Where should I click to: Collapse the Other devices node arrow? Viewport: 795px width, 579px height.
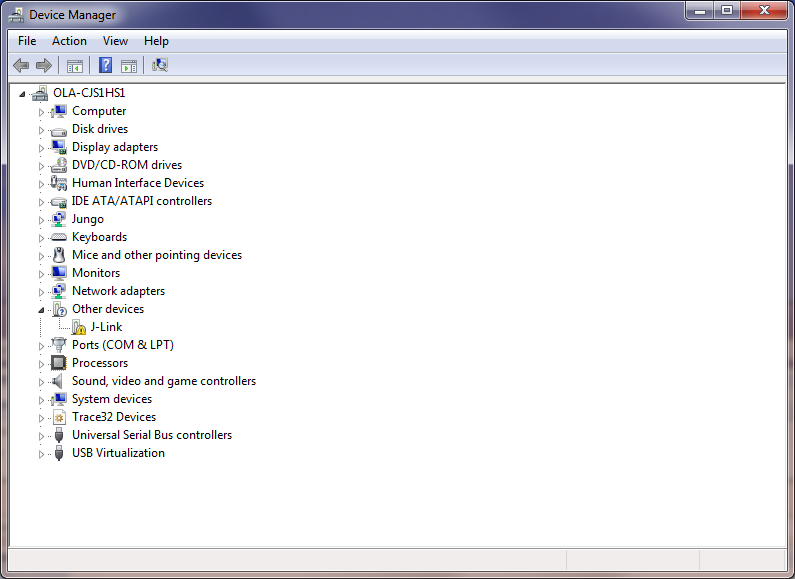(41, 310)
